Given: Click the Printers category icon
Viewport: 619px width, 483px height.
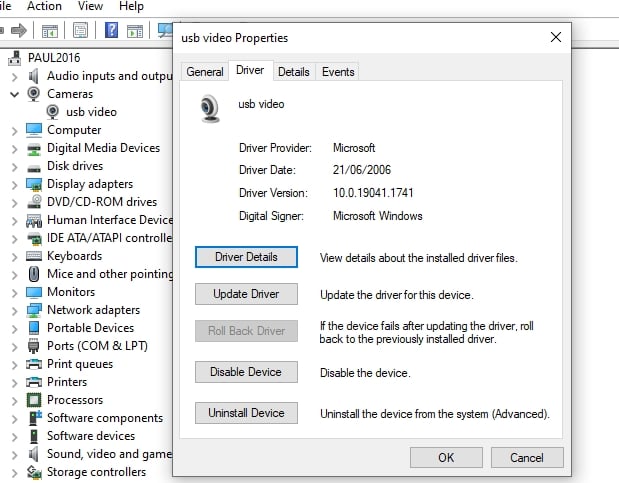Looking at the screenshot, I should (x=34, y=382).
